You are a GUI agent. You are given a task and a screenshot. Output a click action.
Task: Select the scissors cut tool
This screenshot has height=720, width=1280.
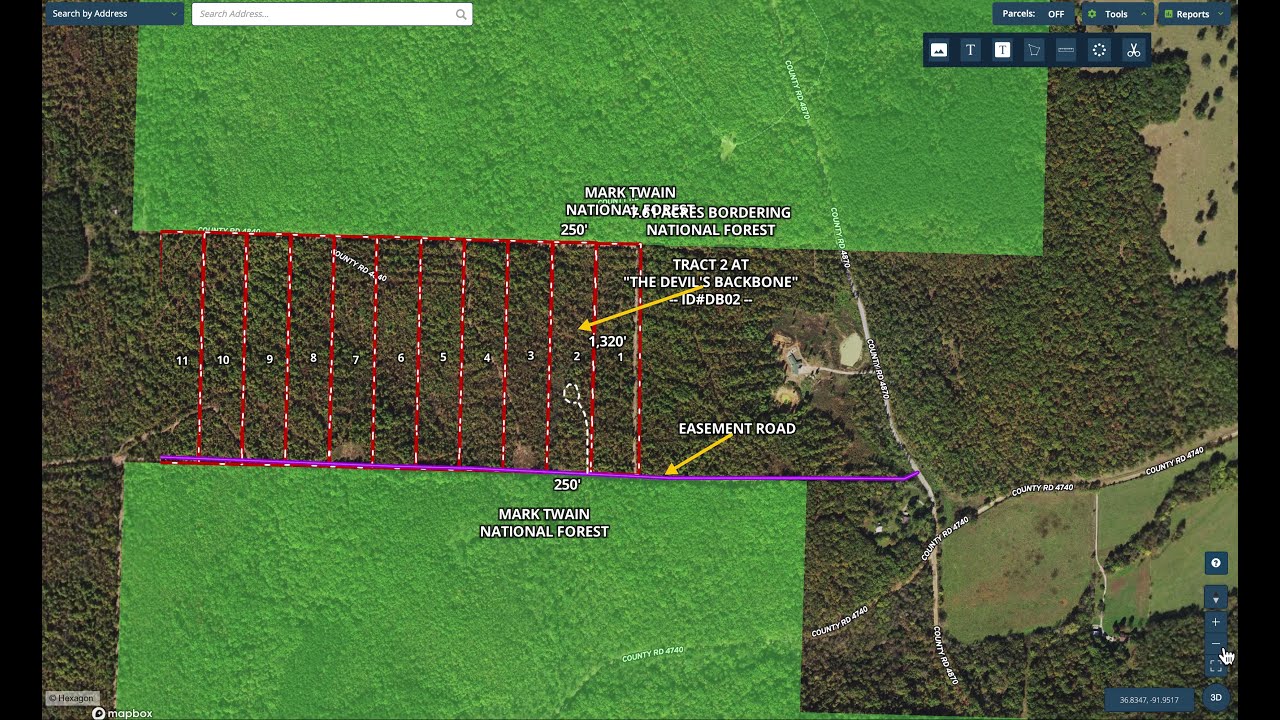pos(1133,50)
